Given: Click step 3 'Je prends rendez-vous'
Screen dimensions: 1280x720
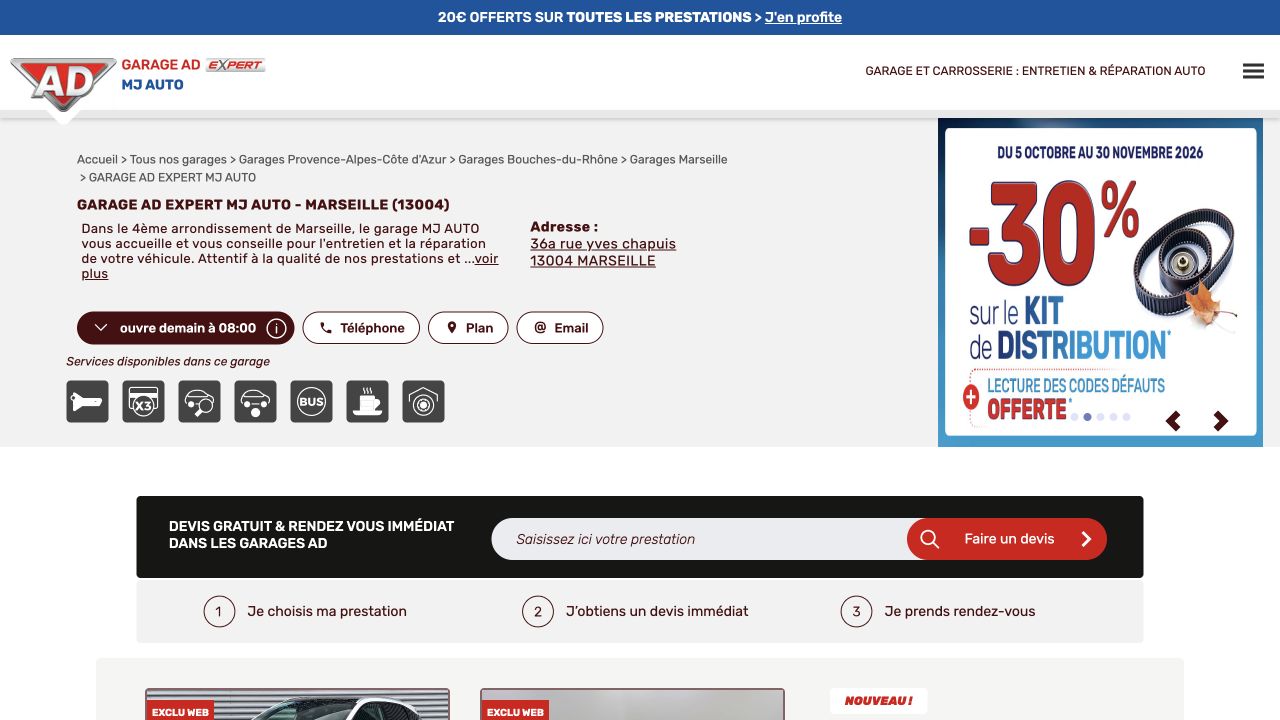Looking at the screenshot, I should click(938, 612).
